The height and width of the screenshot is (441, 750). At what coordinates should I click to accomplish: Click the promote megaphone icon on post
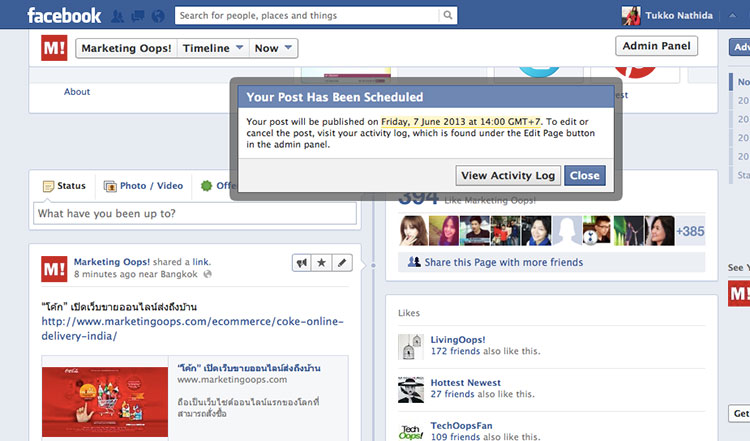tap(302, 263)
